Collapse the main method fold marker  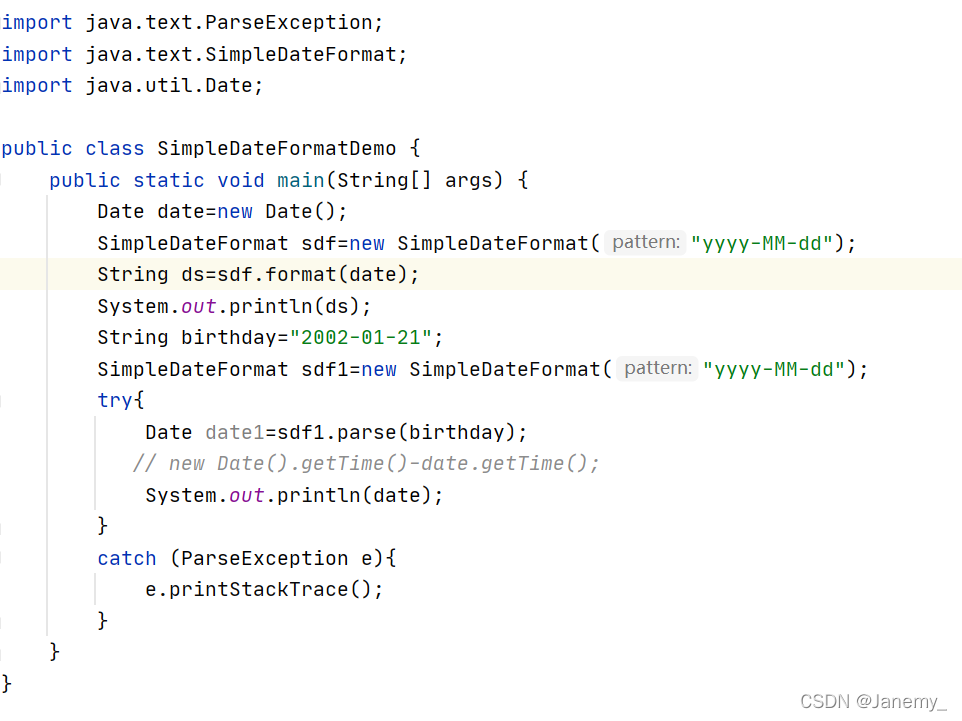pyautogui.click(x=1, y=180)
